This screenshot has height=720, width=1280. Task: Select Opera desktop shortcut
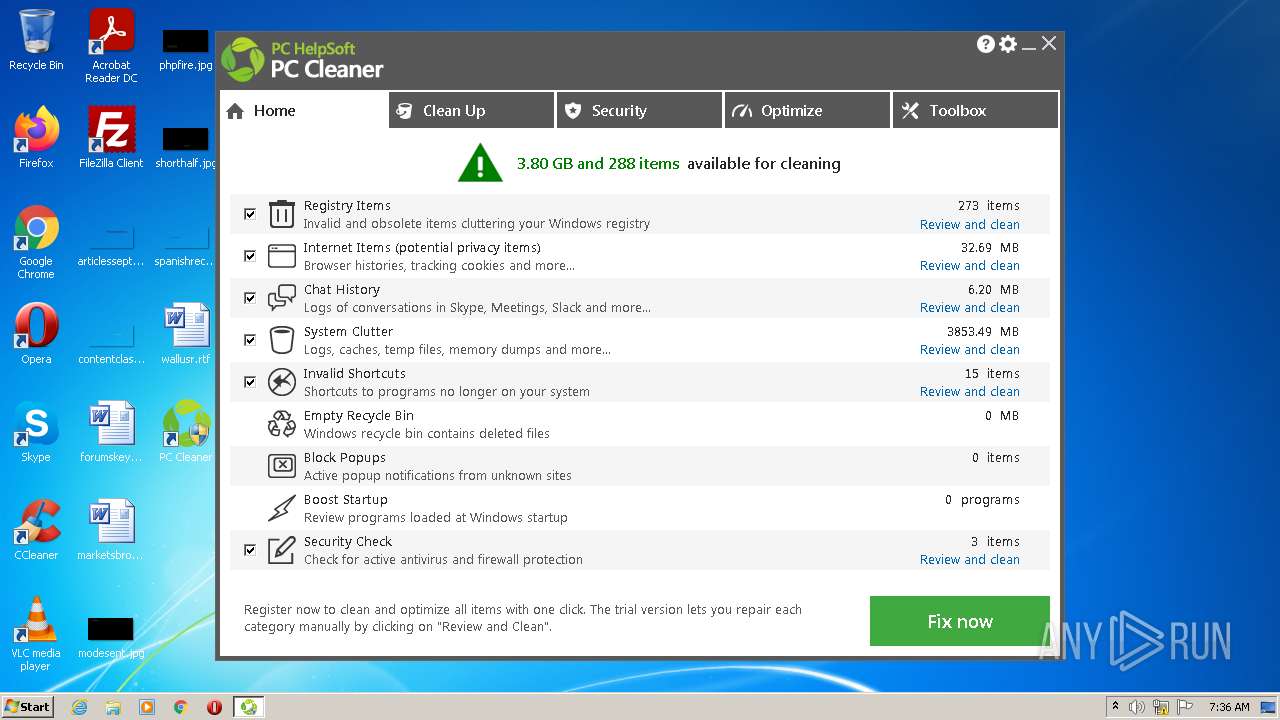tap(36, 334)
